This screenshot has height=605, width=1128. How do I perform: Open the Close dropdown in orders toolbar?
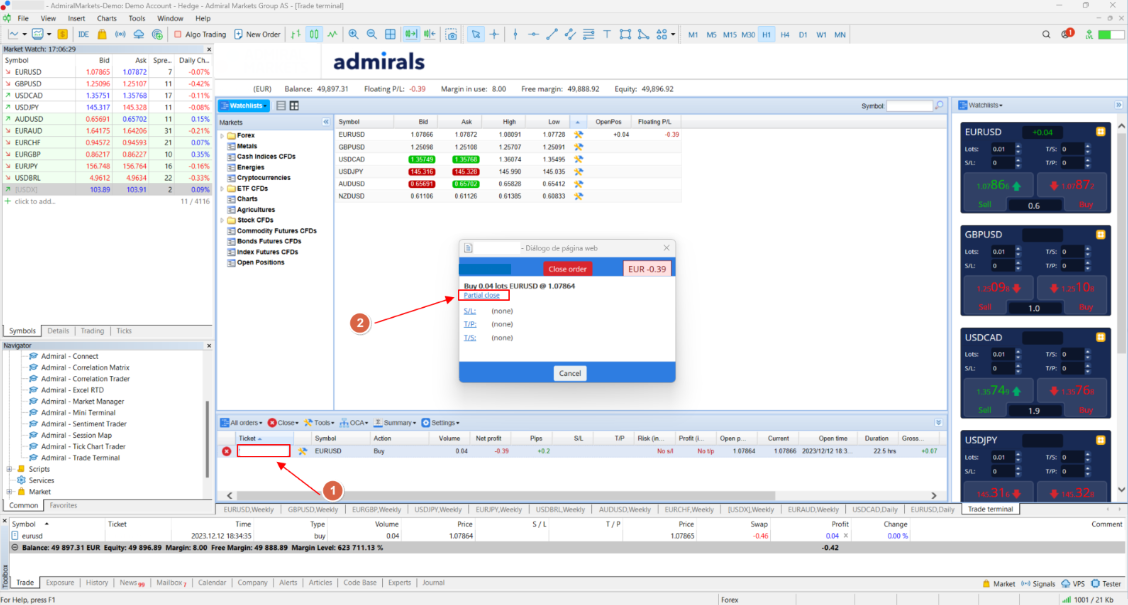point(283,423)
